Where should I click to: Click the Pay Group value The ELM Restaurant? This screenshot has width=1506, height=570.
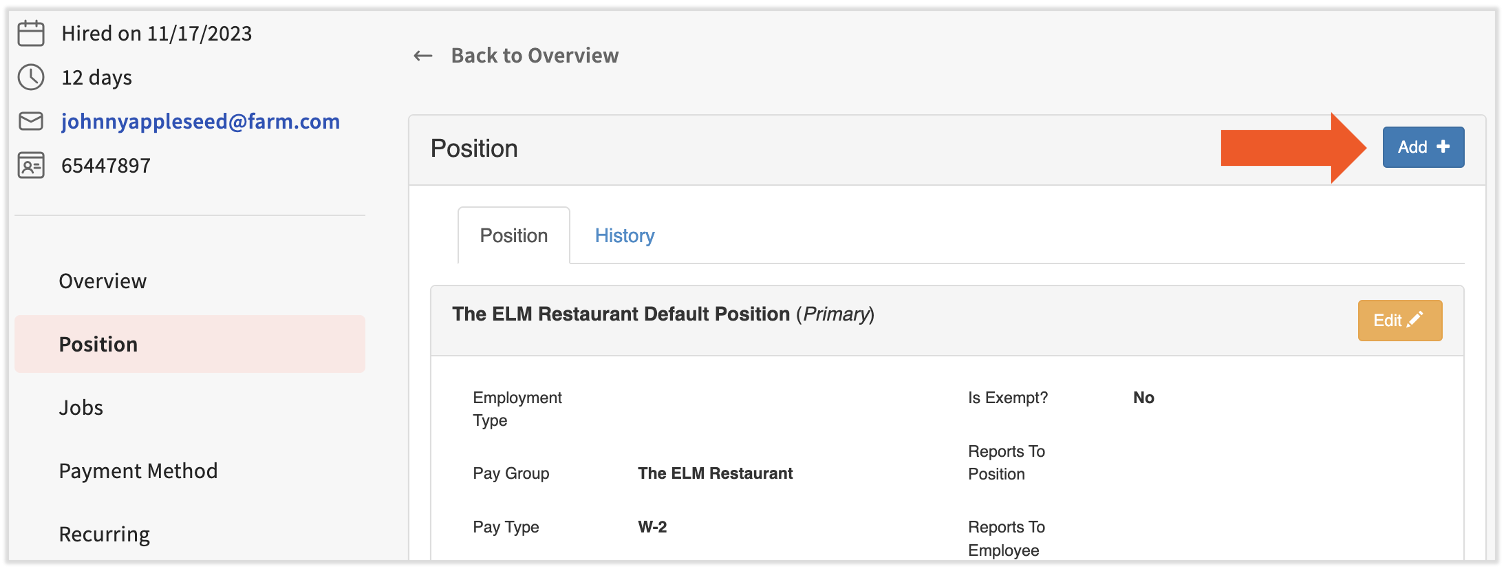(x=715, y=474)
